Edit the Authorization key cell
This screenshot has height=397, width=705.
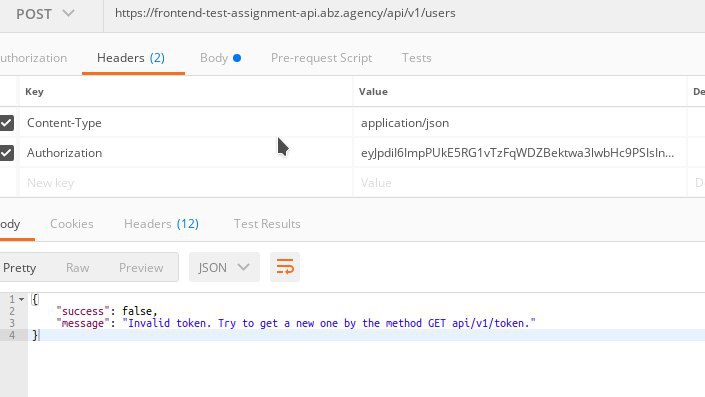point(186,153)
